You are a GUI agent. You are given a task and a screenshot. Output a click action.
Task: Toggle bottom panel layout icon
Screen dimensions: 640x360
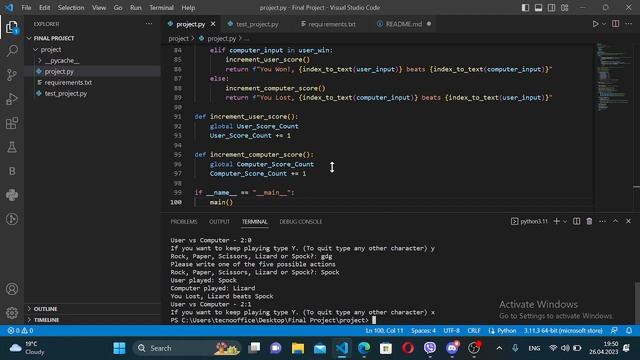(538, 7)
